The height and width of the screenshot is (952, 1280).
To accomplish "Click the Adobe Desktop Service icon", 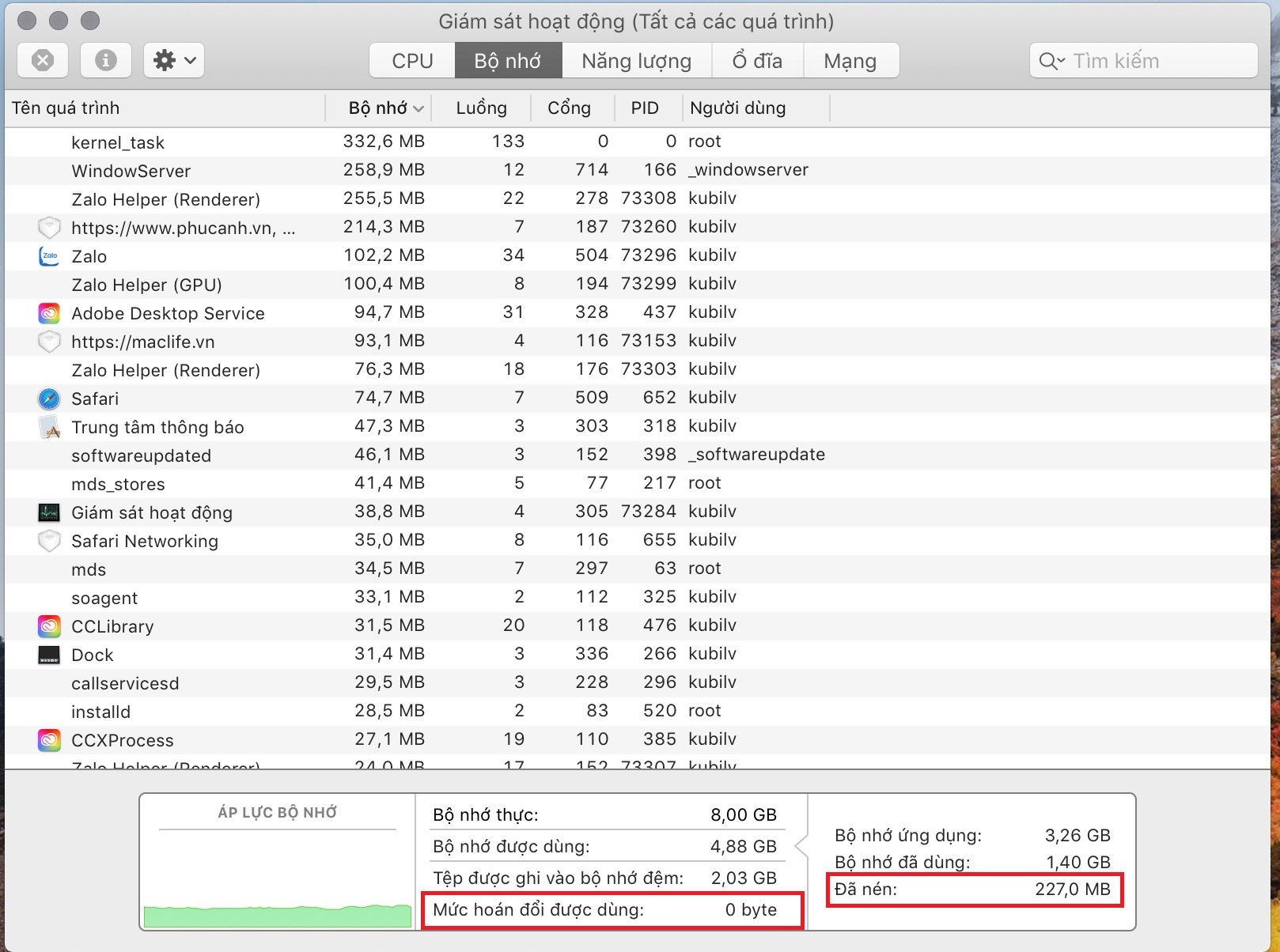I will click(49, 313).
